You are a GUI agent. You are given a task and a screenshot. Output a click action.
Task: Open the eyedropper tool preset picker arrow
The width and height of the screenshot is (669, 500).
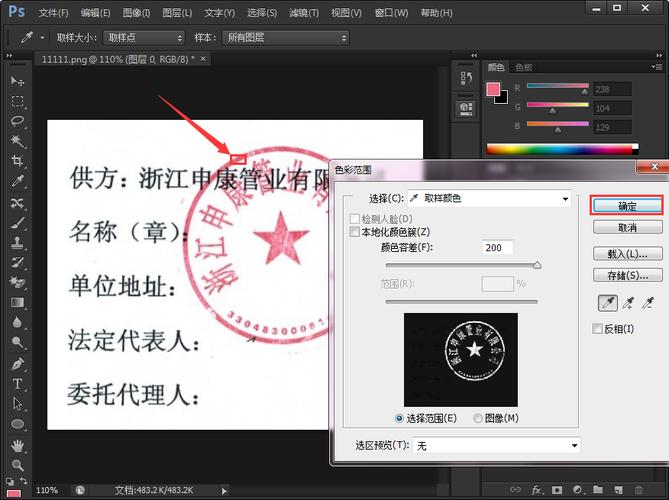click(x=42, y=38)
